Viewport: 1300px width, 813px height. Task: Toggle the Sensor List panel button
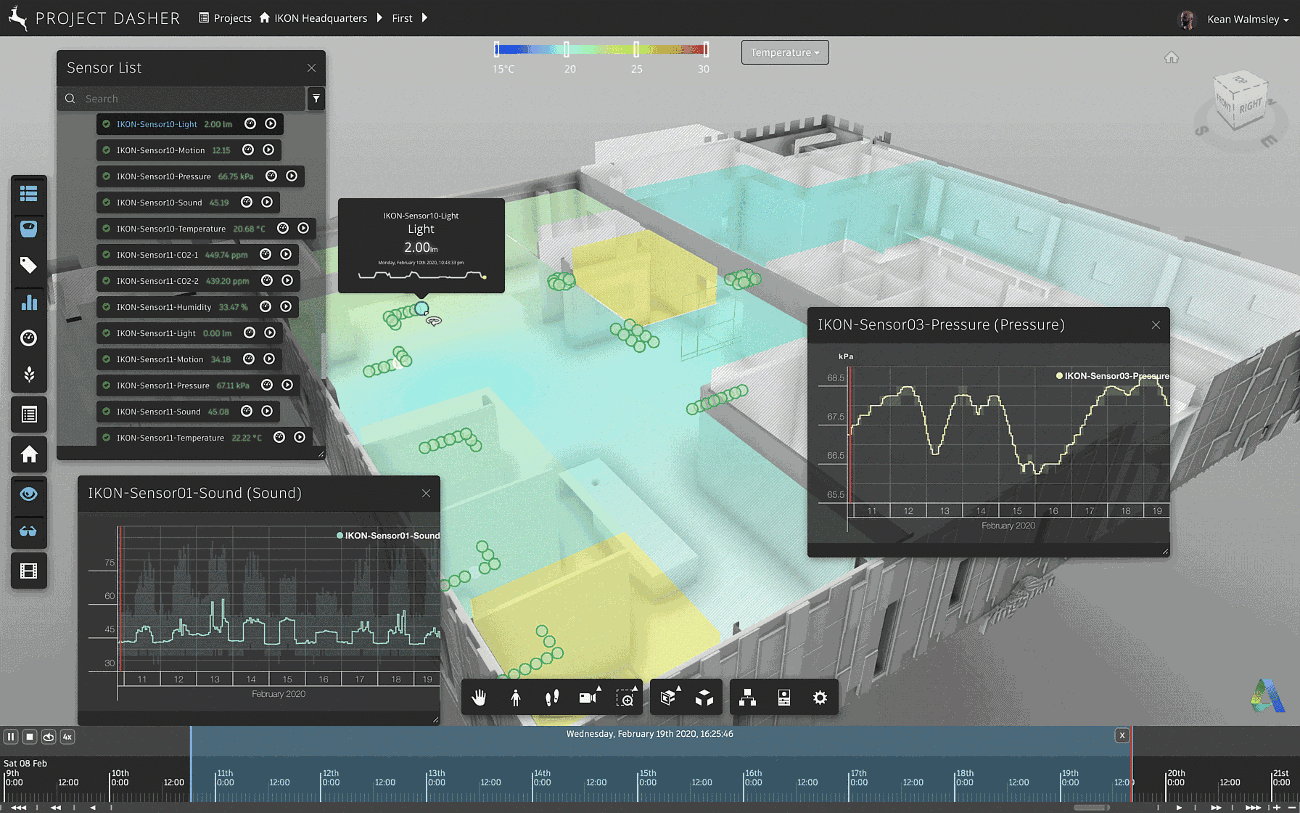[x=29, y=193]
